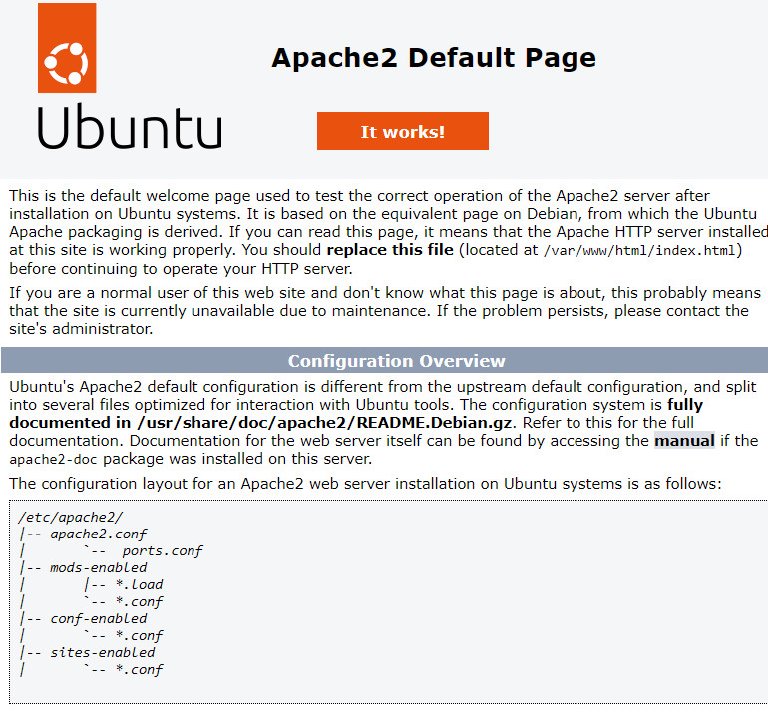
Task: Open the highlighted "manual" link
Action: tap(684, 441)
